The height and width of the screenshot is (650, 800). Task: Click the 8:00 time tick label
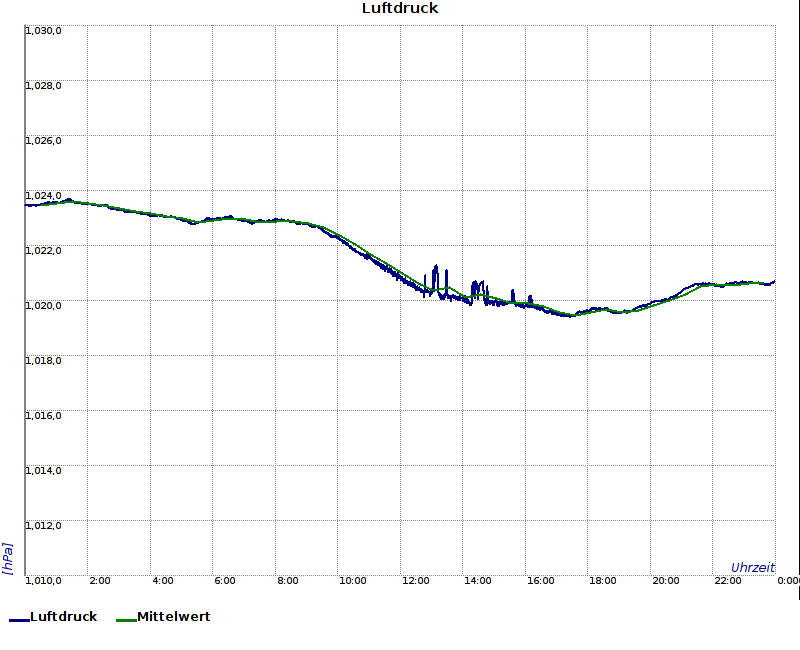tap(288, 581)
